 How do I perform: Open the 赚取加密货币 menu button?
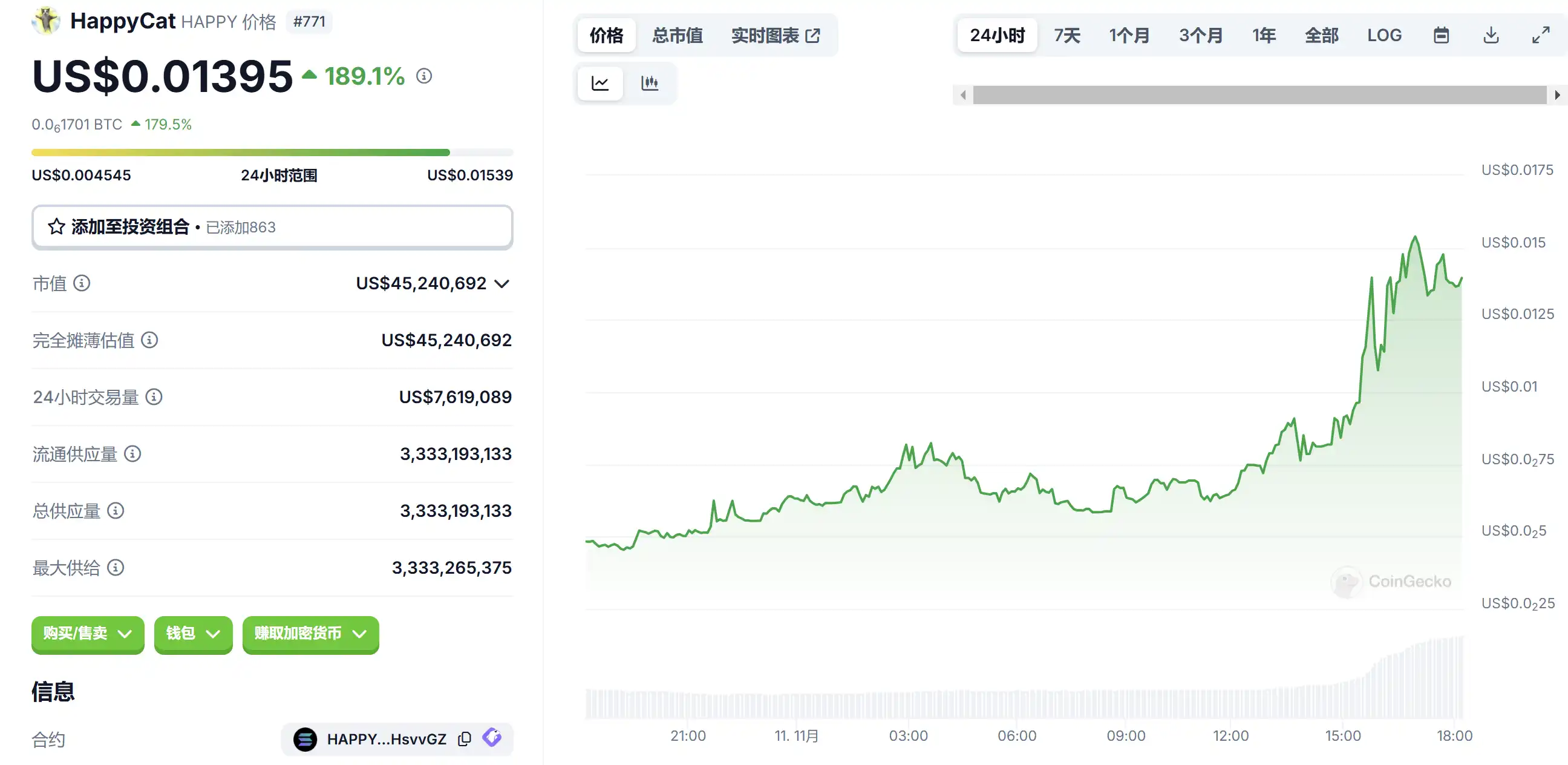310,634
